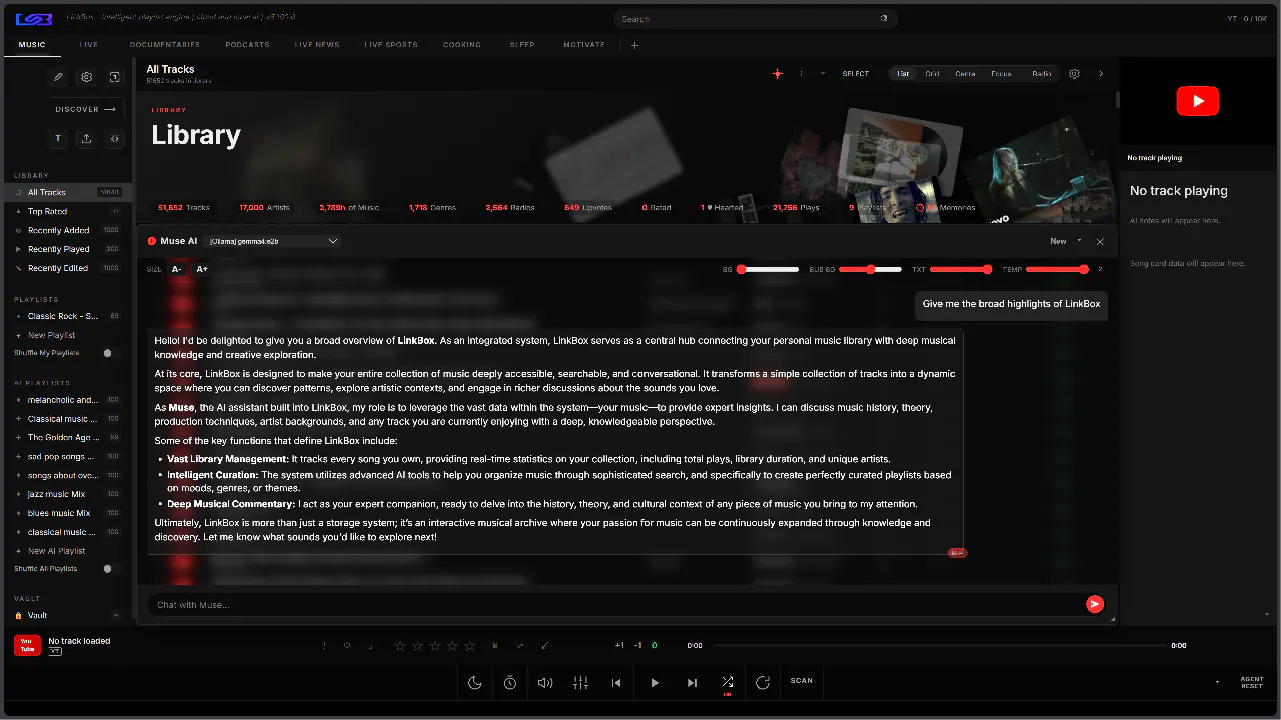Click the repeat loop icon

[x=763, y=682]
